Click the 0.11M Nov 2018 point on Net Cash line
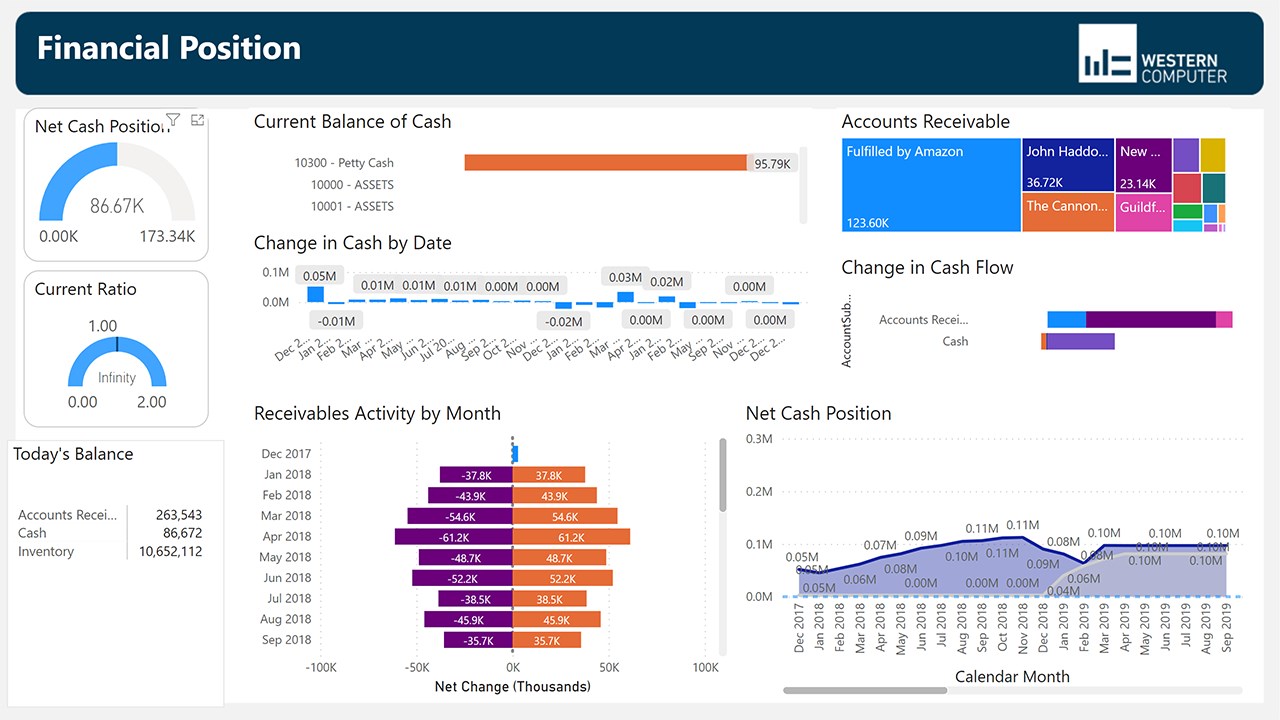 click(1023, 537)
